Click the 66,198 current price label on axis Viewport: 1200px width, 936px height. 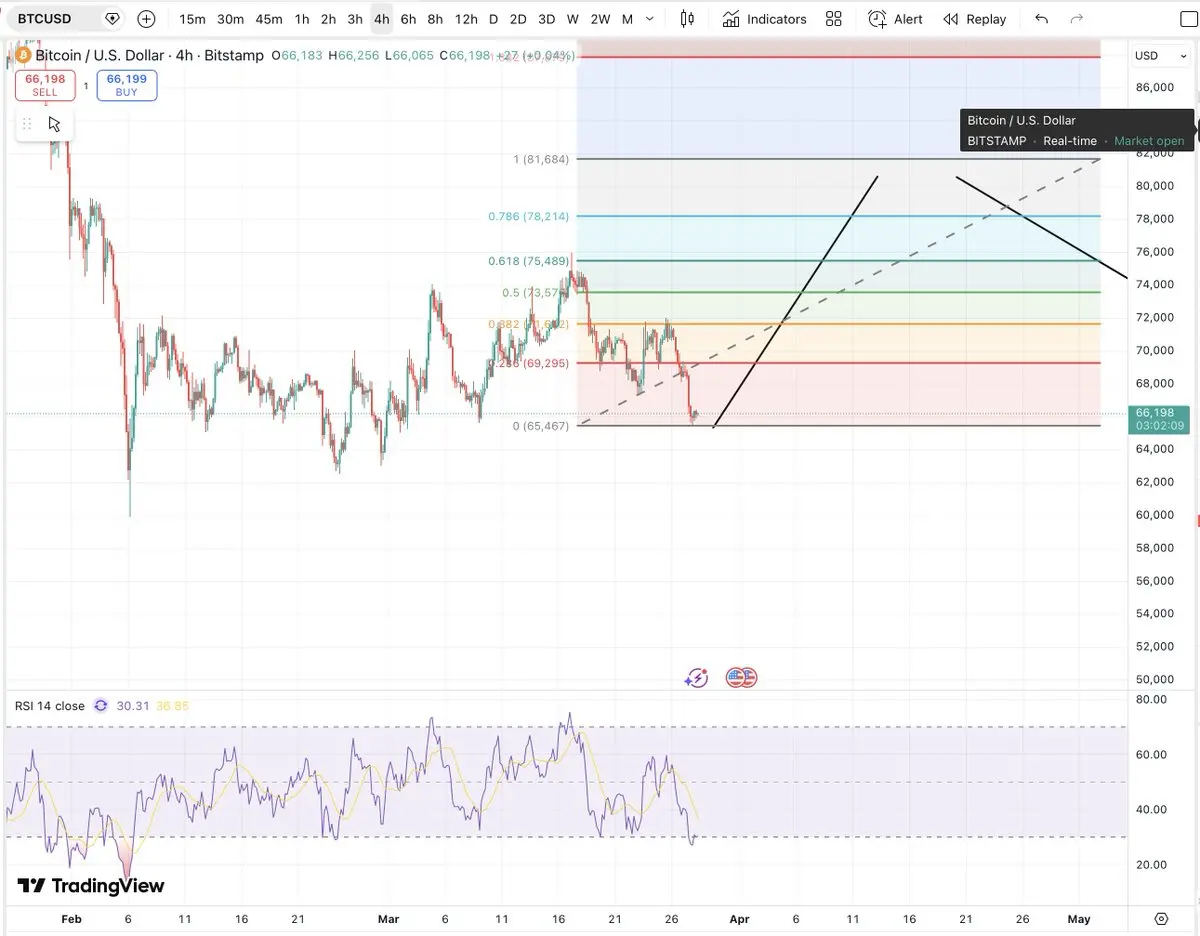click(1160, 419)
